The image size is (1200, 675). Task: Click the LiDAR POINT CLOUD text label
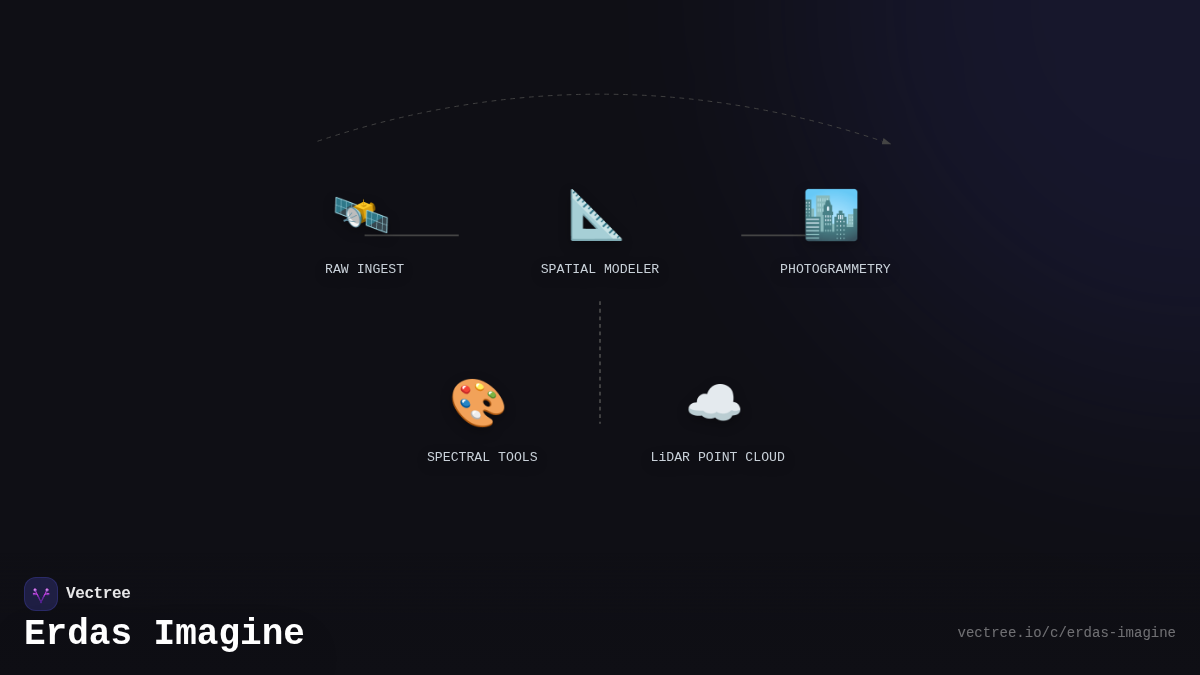tap(718, 457)
